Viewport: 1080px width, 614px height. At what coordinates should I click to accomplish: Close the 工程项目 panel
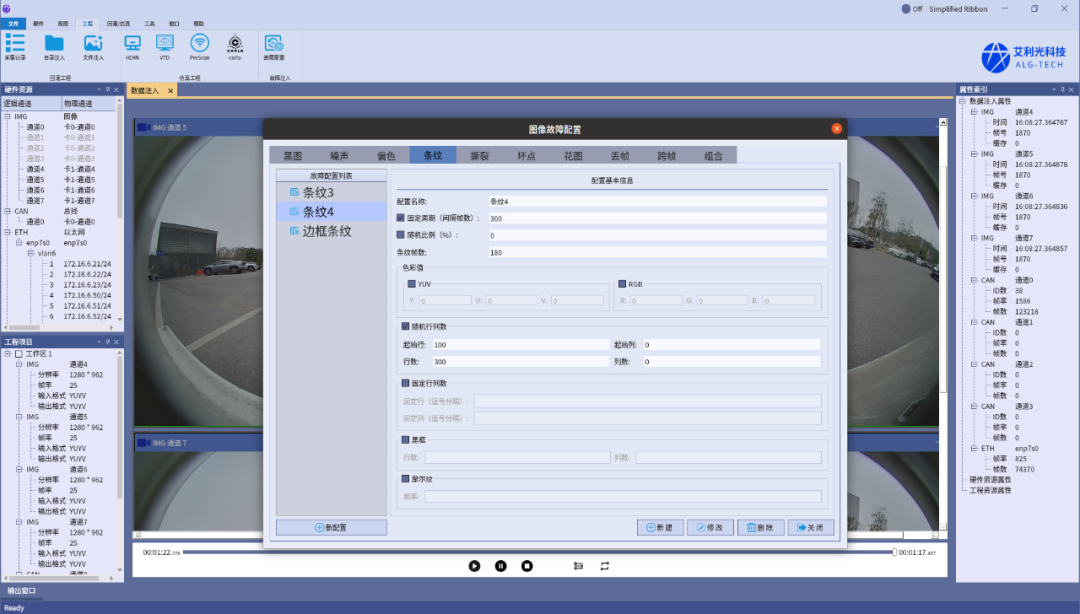click(116, 342)
